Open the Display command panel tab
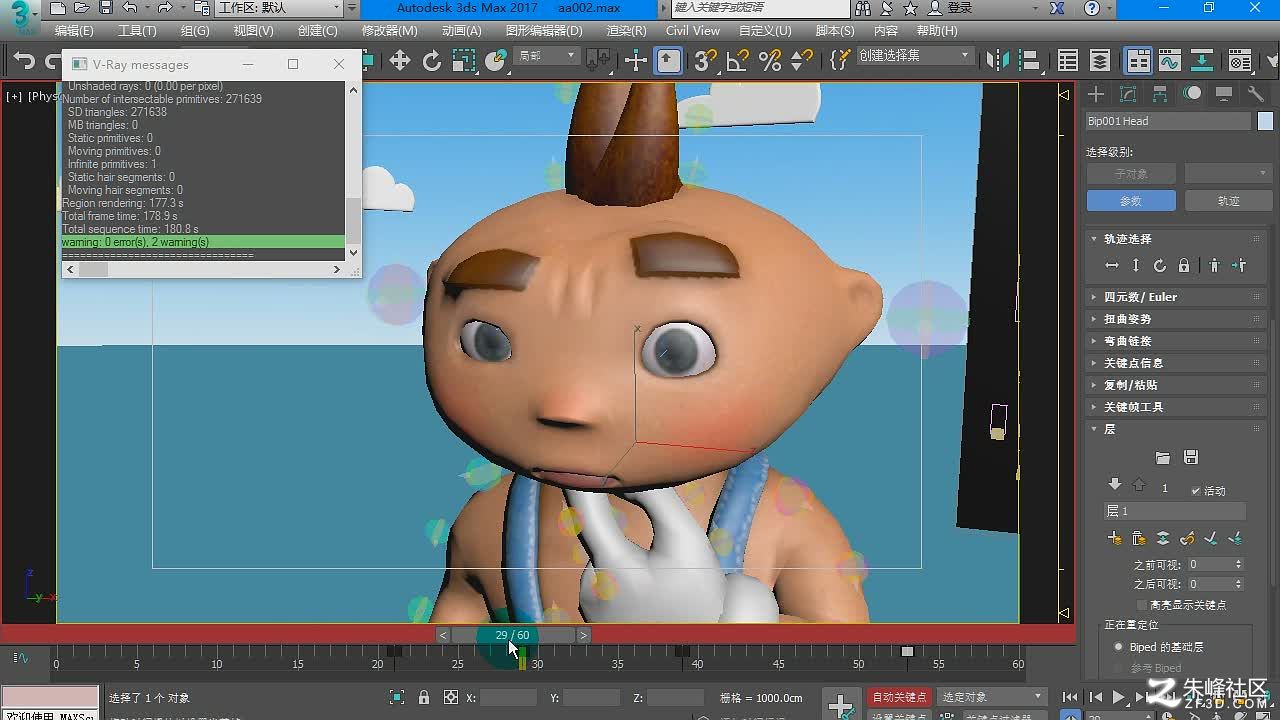Viewport: 1280px width, 720px height. point(1224,94)
